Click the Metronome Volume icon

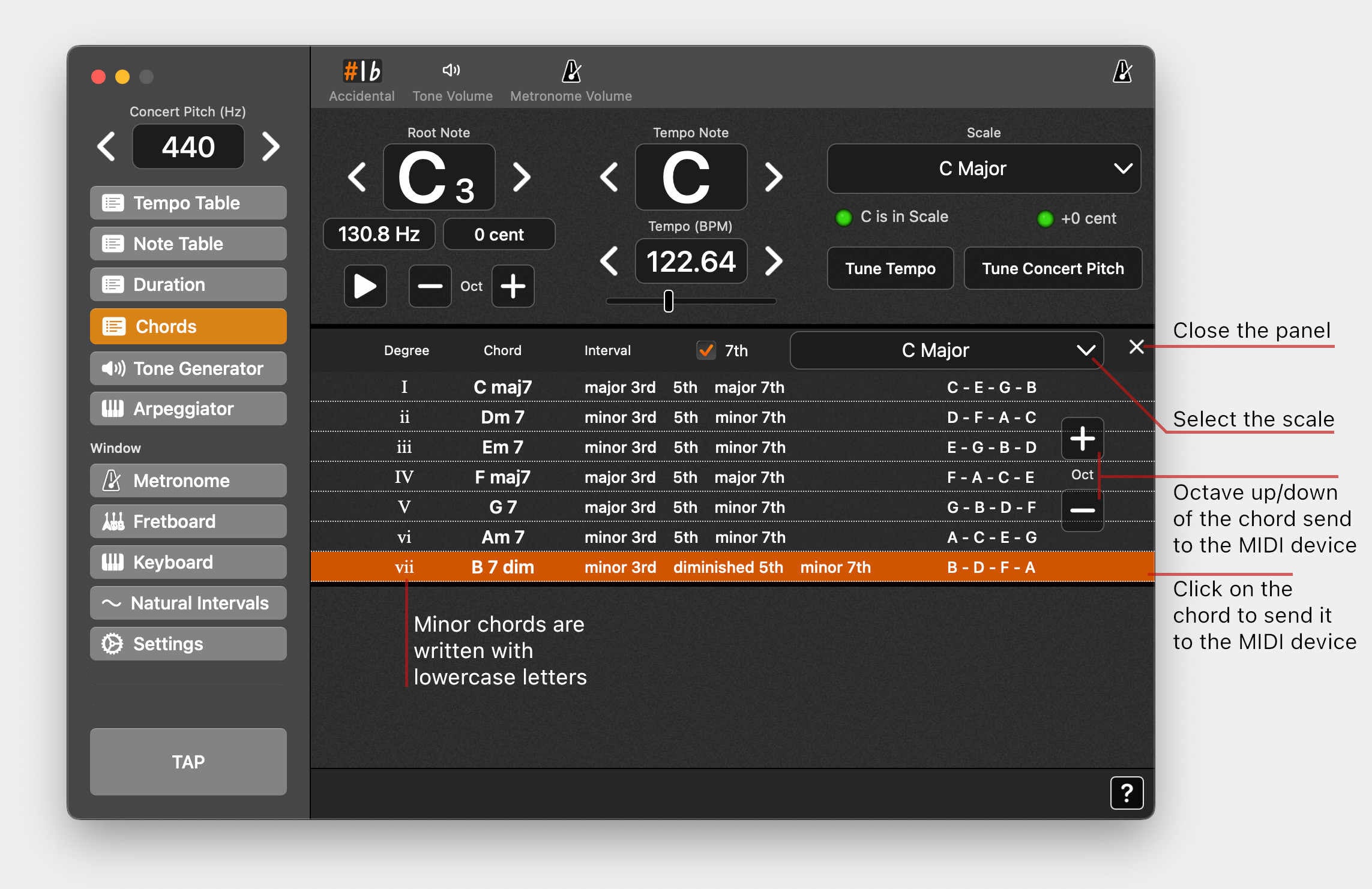coord(571,71)
